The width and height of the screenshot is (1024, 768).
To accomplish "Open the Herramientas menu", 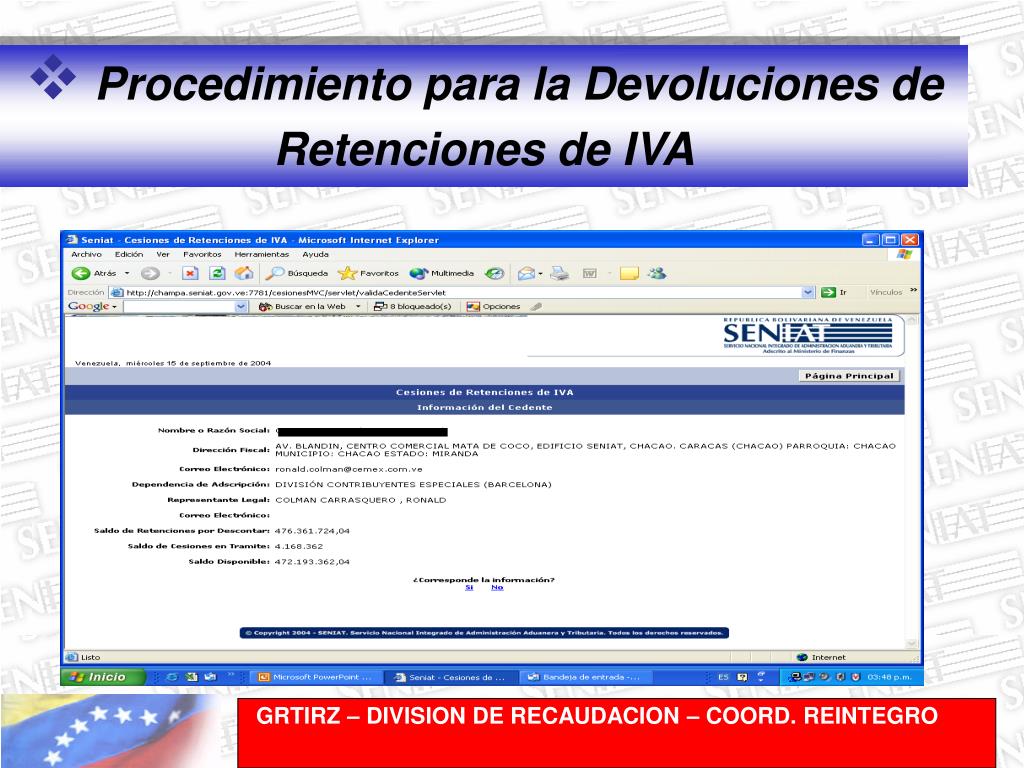I will click(261, 254).
